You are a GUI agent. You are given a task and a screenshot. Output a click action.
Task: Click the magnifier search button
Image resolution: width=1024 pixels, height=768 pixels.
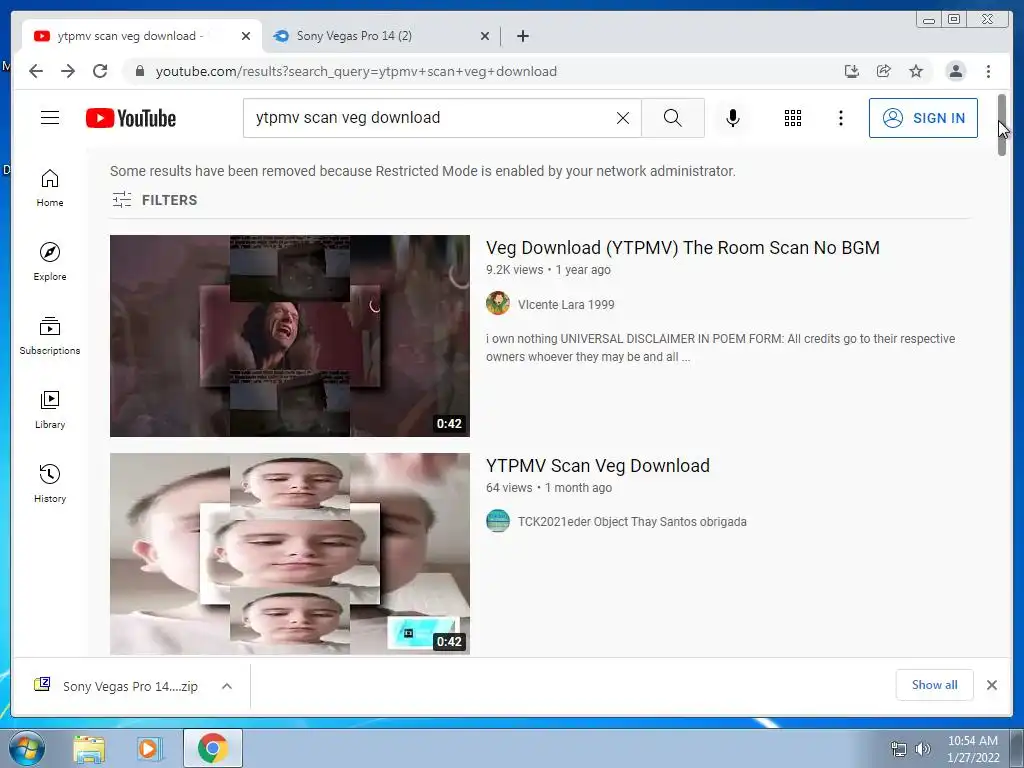pyautogui.click(x=673, y=118)
